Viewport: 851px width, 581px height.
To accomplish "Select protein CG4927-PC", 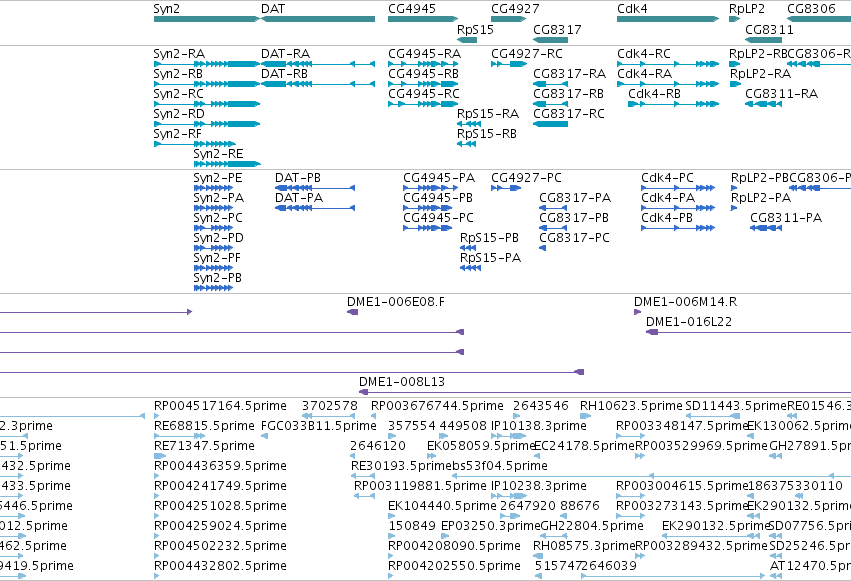I will [x=506, y=188].
